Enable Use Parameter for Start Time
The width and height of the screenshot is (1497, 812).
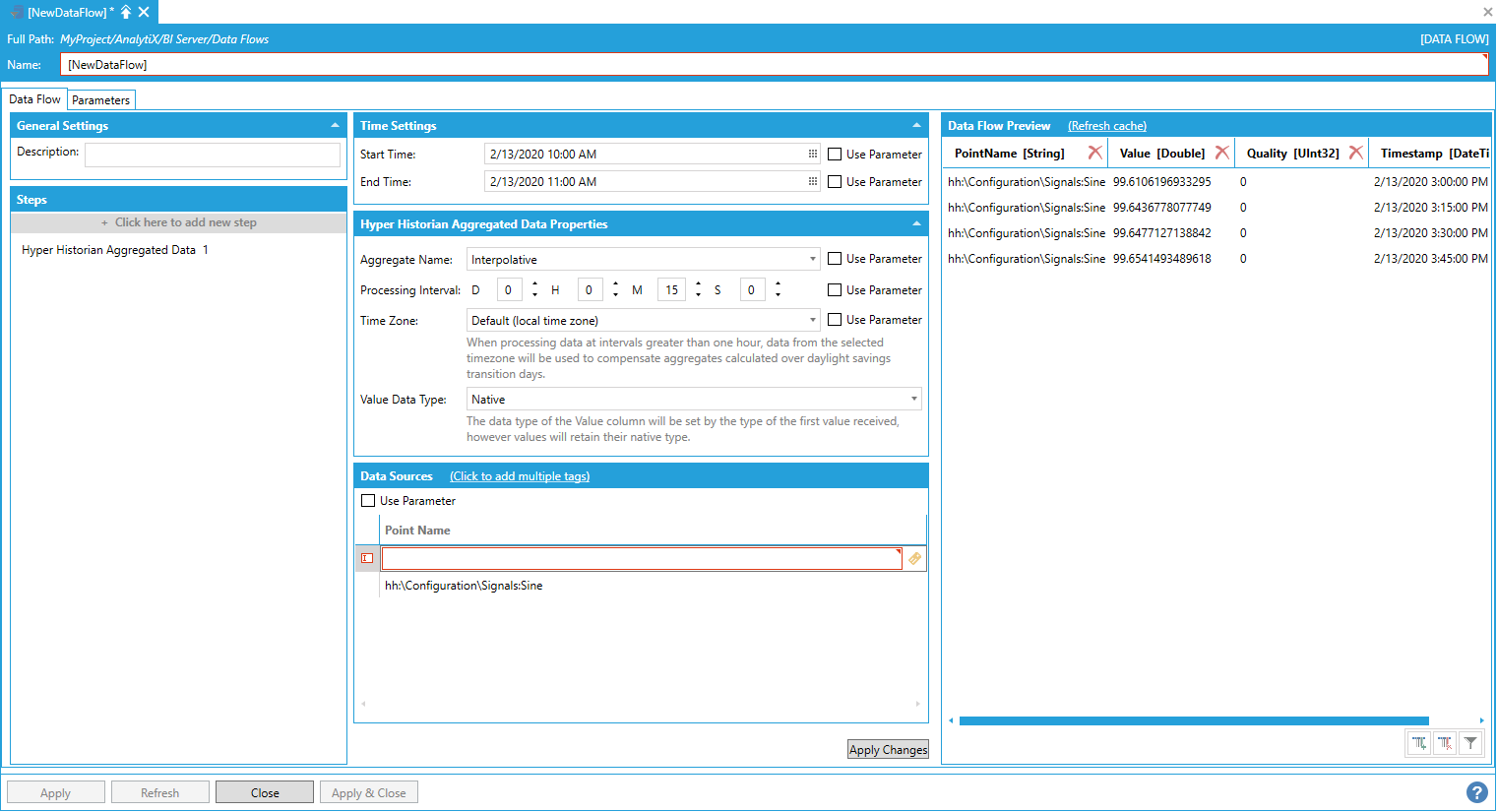[835, 155]
